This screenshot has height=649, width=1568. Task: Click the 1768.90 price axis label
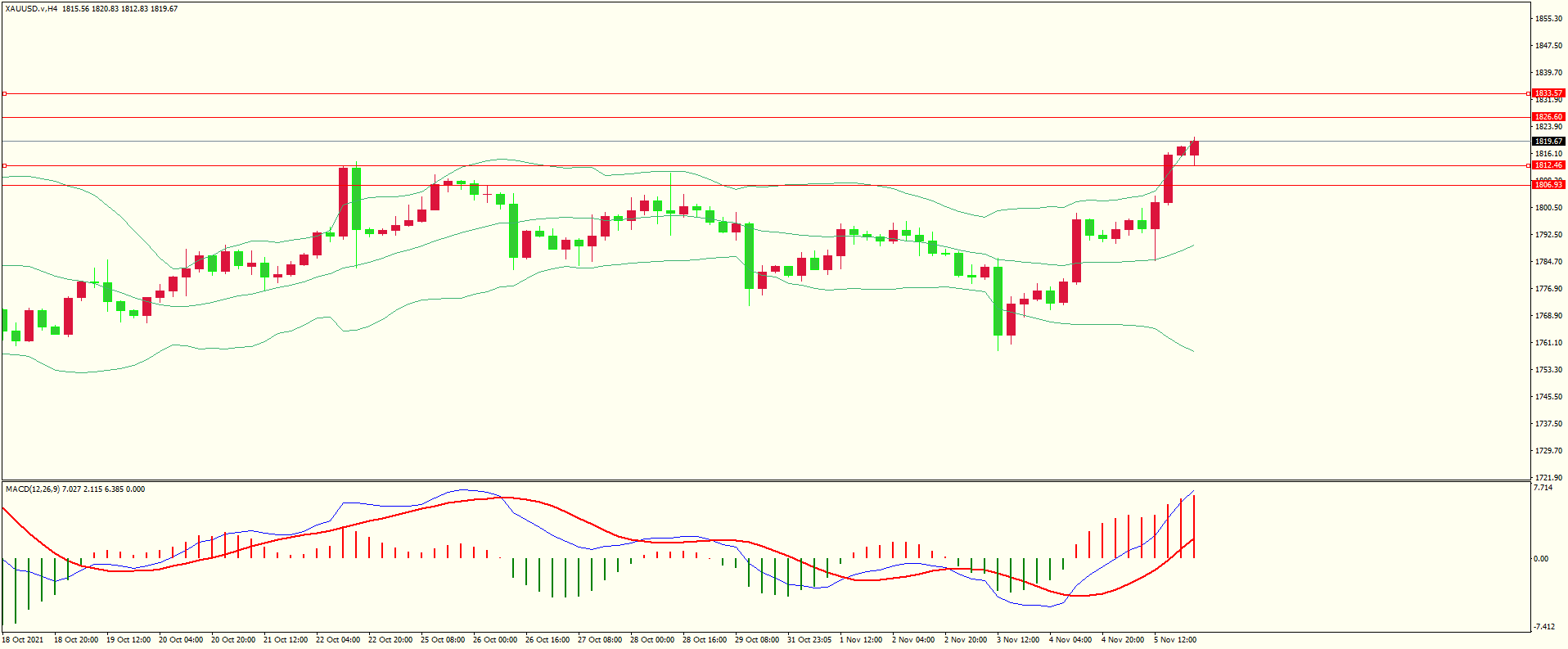point(1548,316)
